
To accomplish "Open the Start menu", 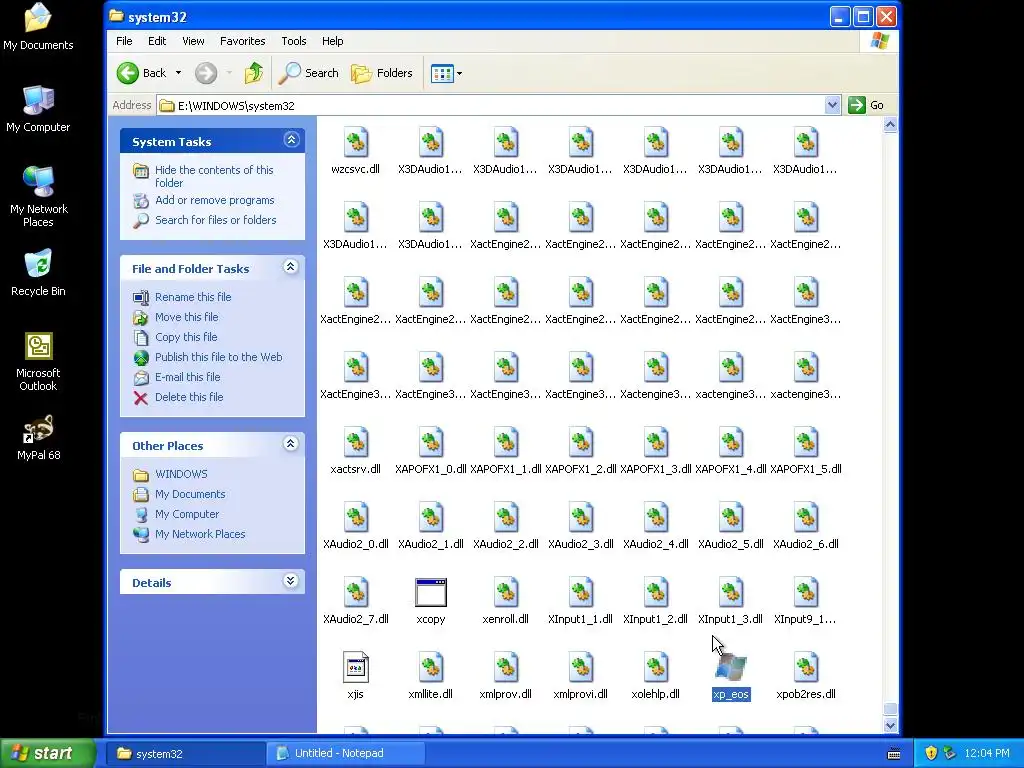I will click(47, 754).
